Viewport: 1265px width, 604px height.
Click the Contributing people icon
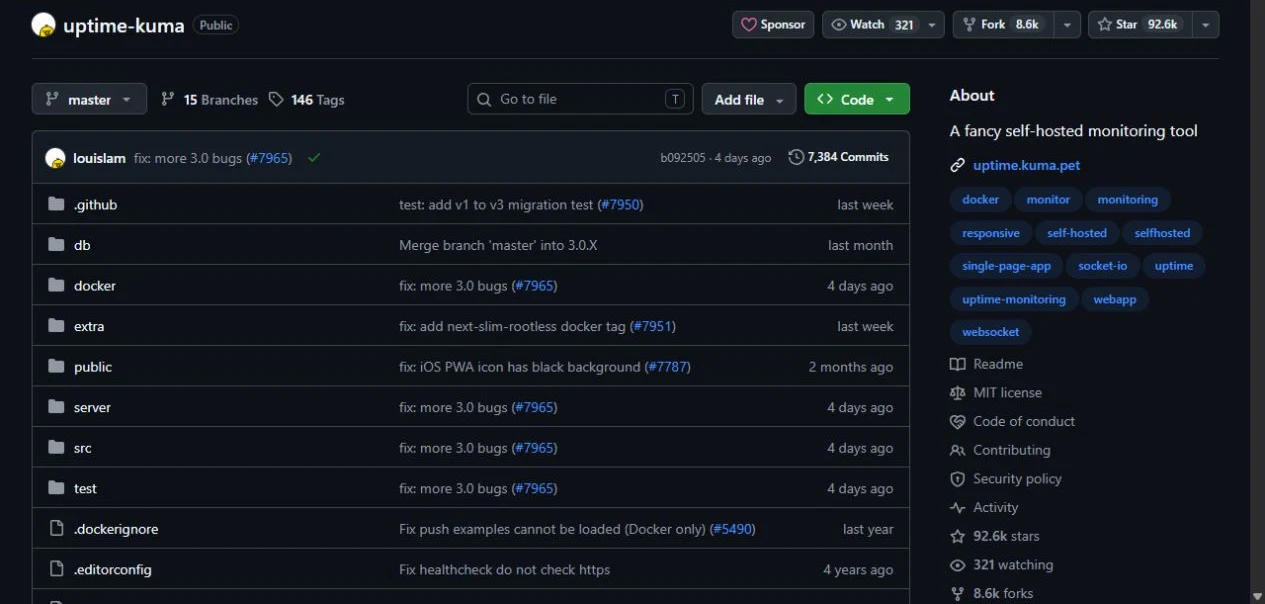[957, 451]
